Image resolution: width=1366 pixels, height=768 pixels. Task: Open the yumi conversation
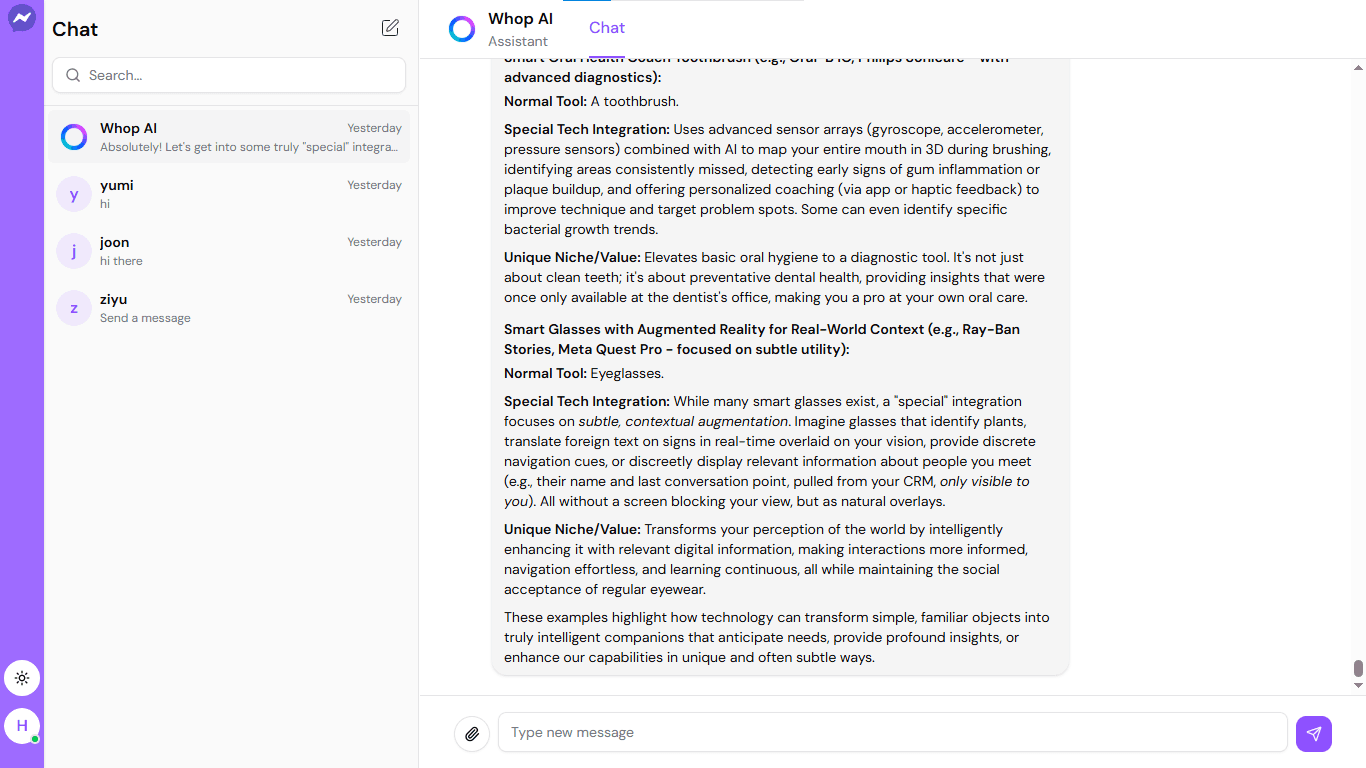228,194
